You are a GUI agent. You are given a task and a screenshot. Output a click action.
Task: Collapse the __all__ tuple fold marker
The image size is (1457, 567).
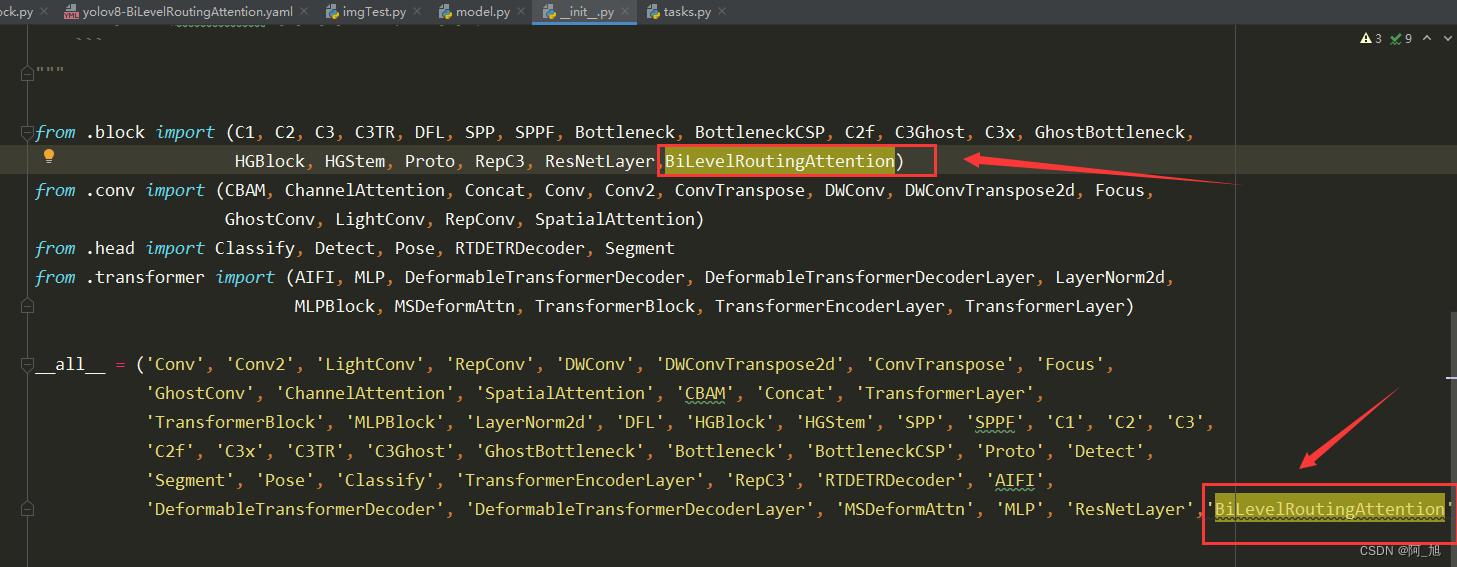(x=28, y=365)
